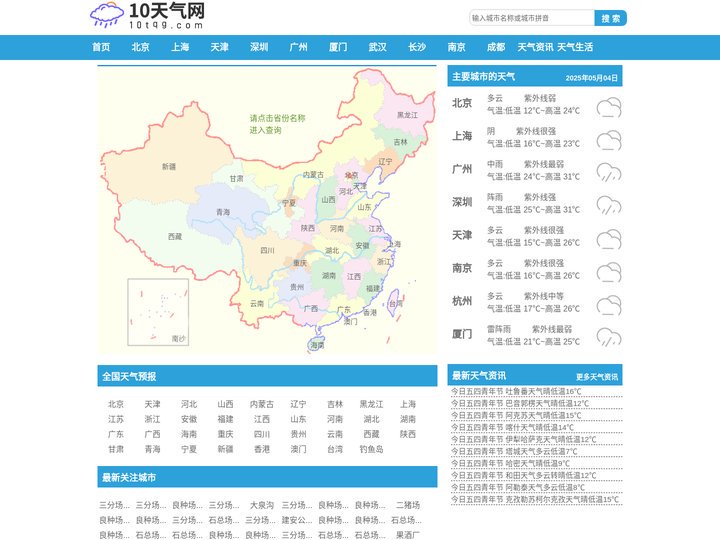Open 巴音郭楞天气 news item
The height and width of the screenshot is (540, 720).
pyautogui.click(x=520, y=403)
